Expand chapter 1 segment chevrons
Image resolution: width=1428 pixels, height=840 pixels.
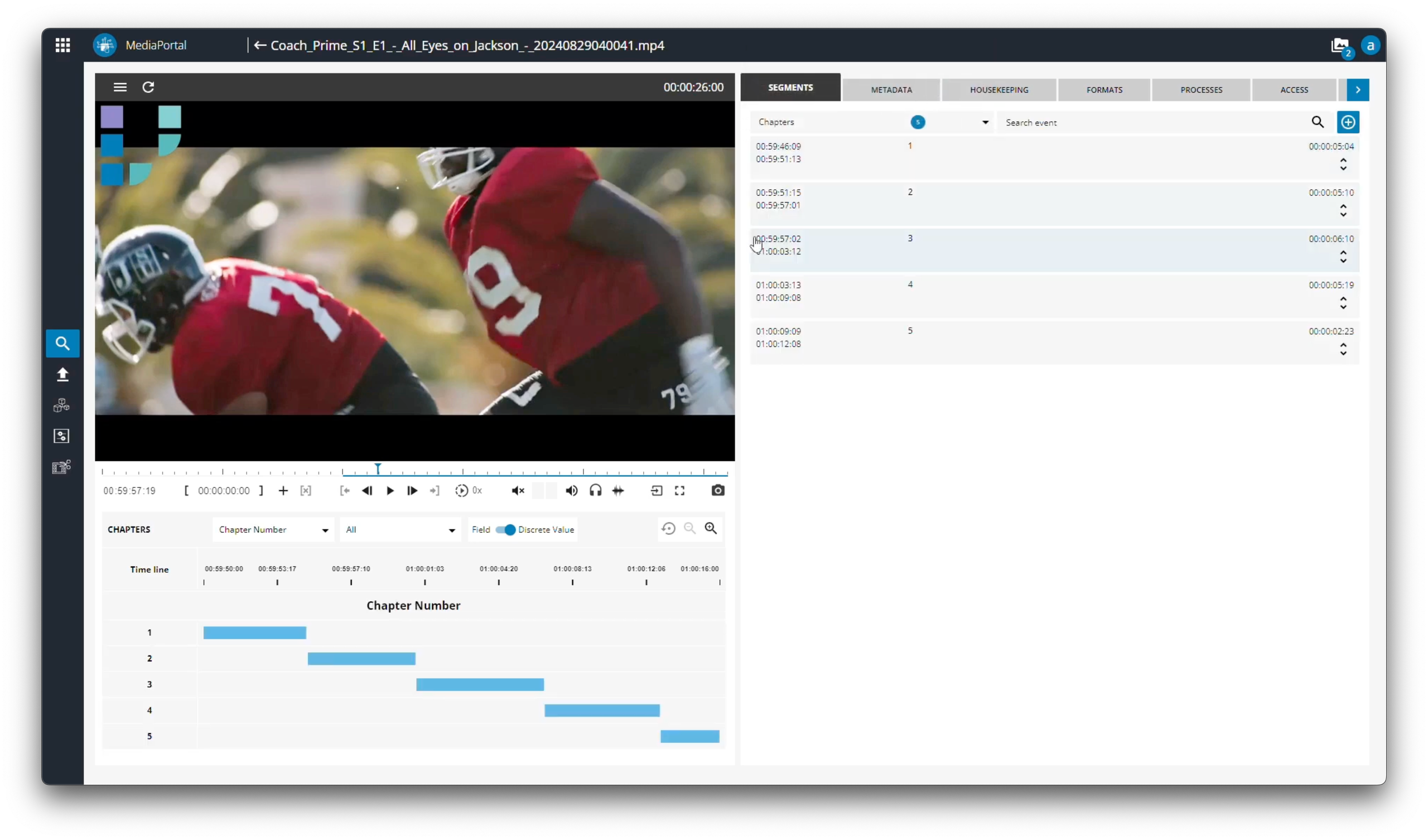click(1344, 165)
